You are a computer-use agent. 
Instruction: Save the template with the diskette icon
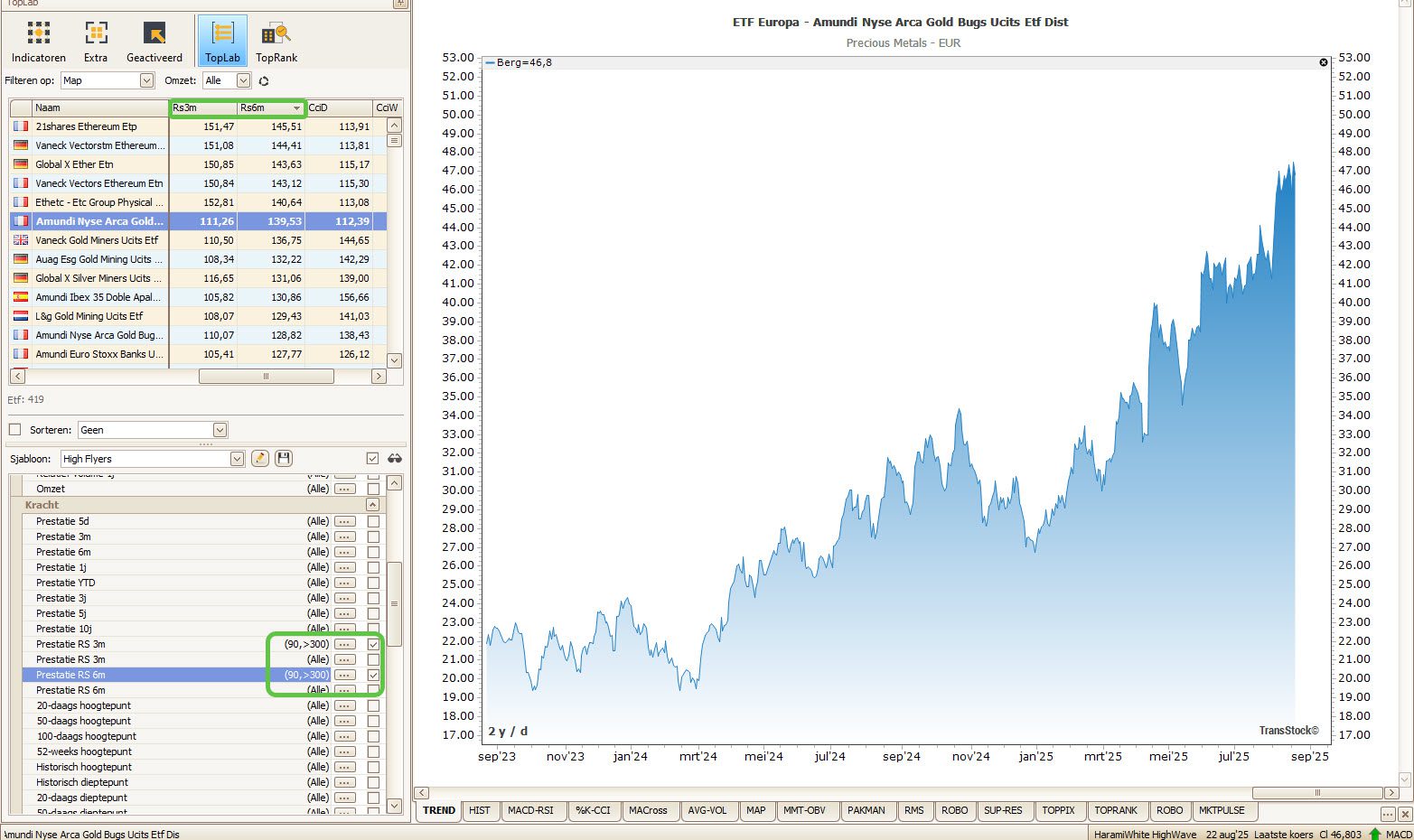(x=283, y=459)
